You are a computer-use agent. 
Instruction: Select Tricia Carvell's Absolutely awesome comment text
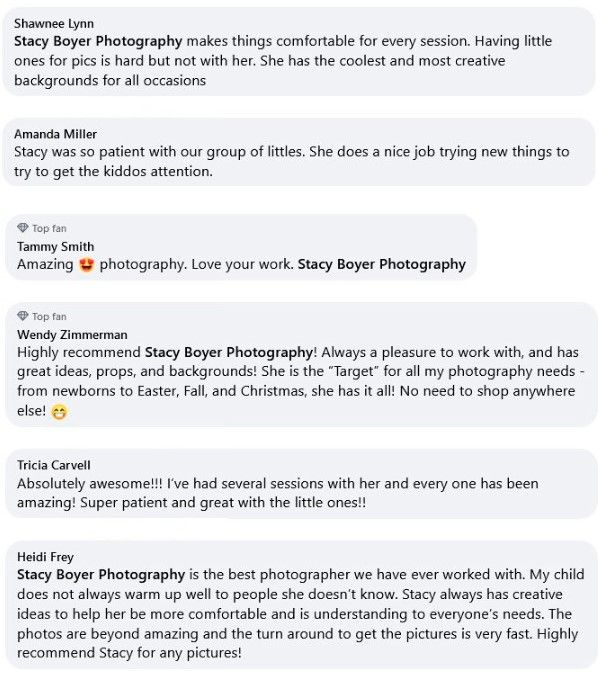click(x=278, y=493)
